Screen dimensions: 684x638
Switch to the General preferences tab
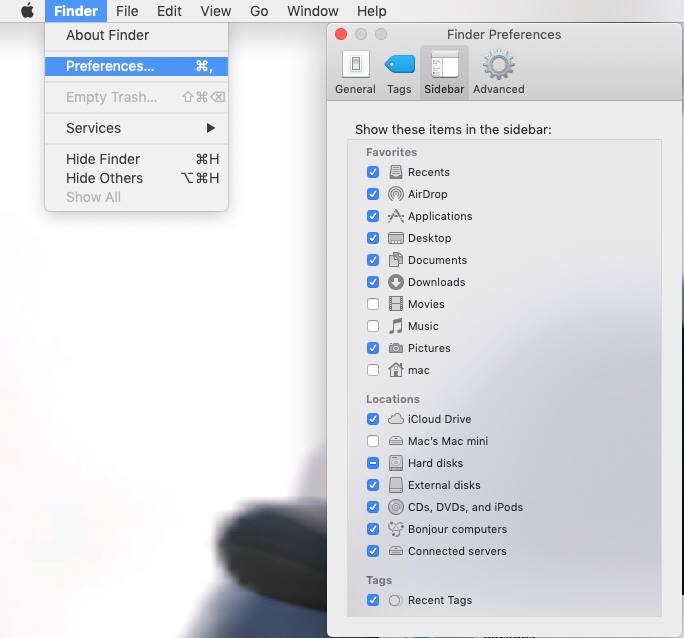pyautogui.click(x=355, y=72)
